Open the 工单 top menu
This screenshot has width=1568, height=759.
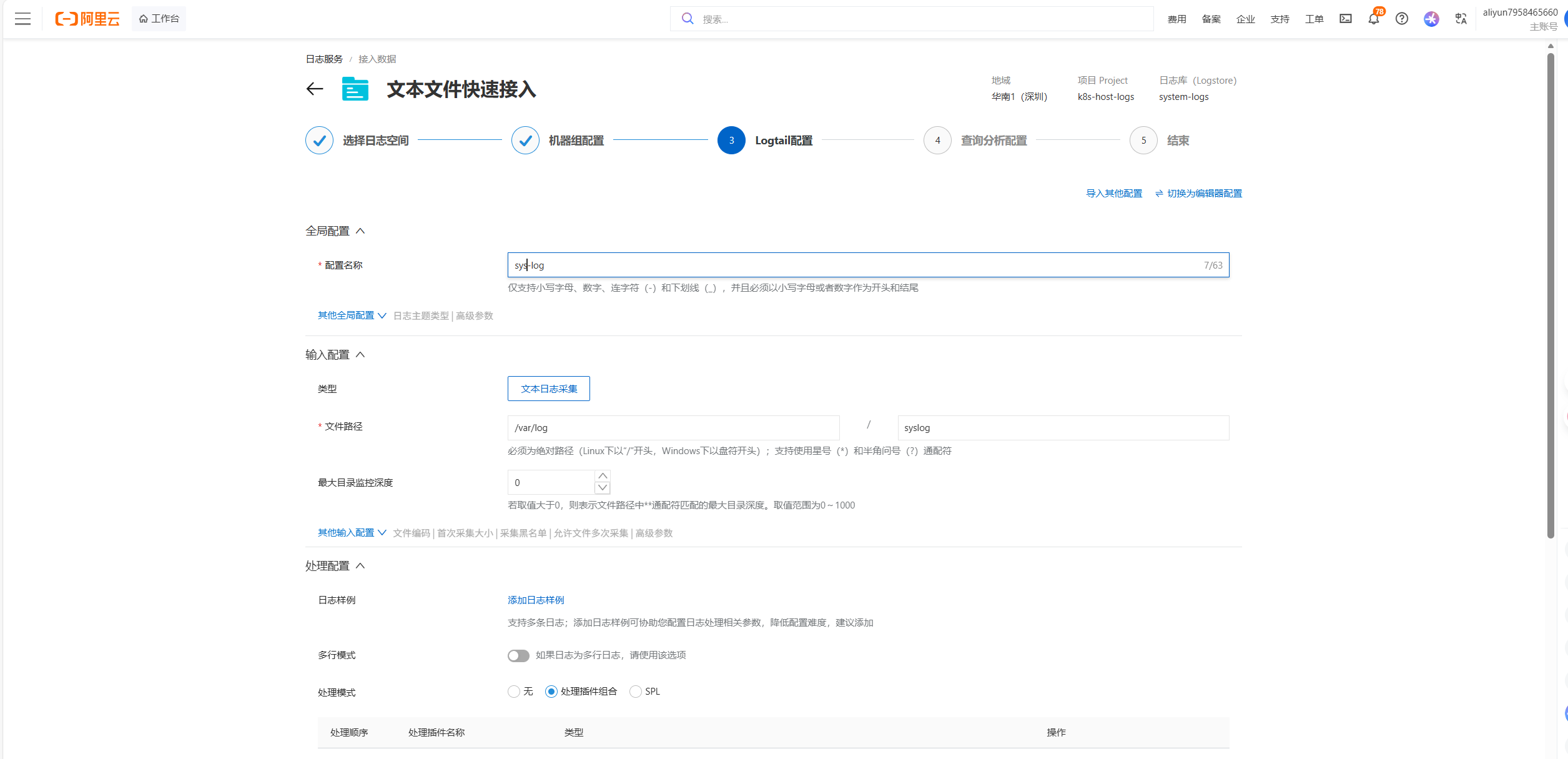[x=1314, y=19]
